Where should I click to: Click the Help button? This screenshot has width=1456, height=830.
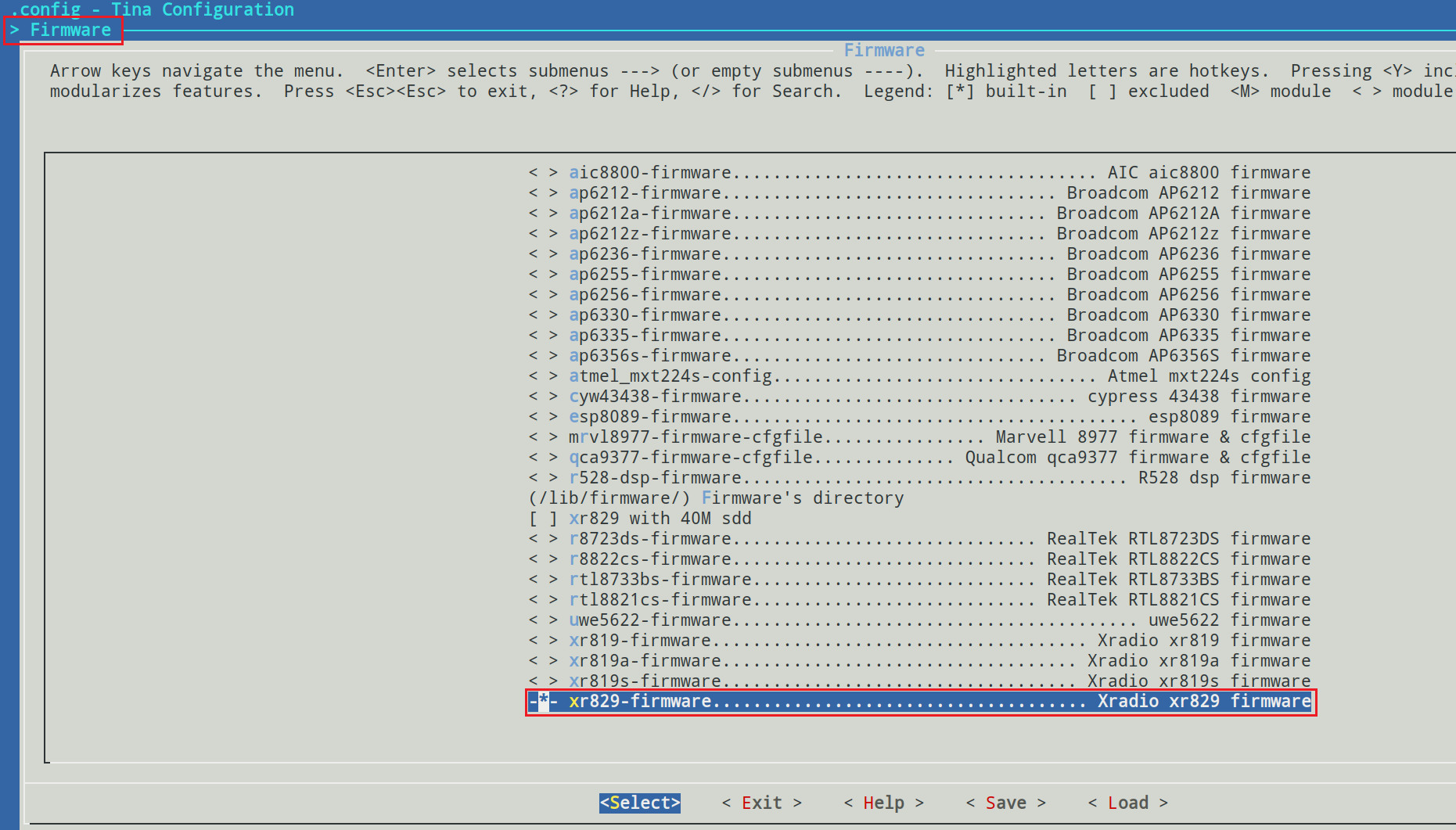(x=884, y=803)
